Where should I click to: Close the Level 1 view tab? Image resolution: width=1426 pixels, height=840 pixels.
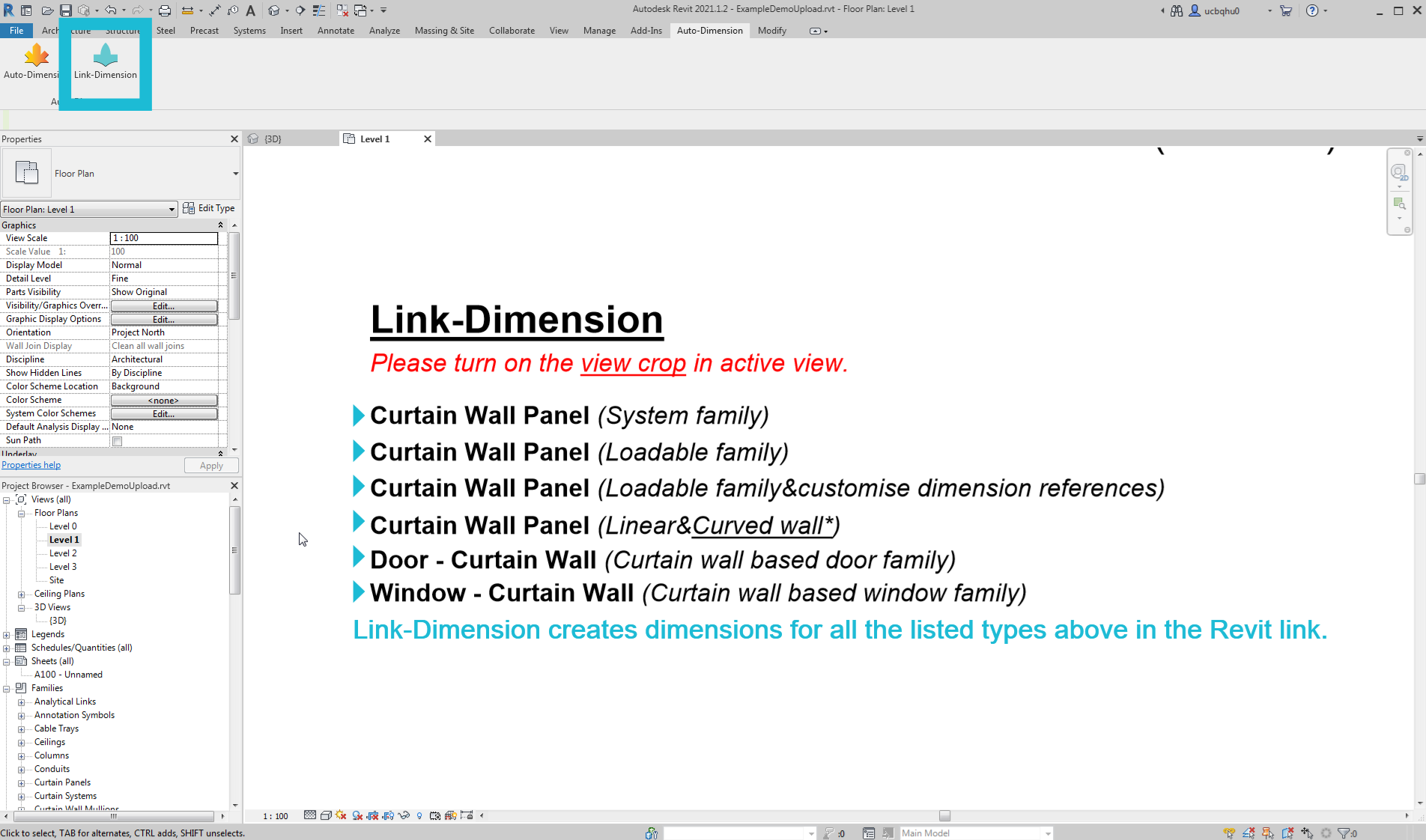[x=428, y=139]
